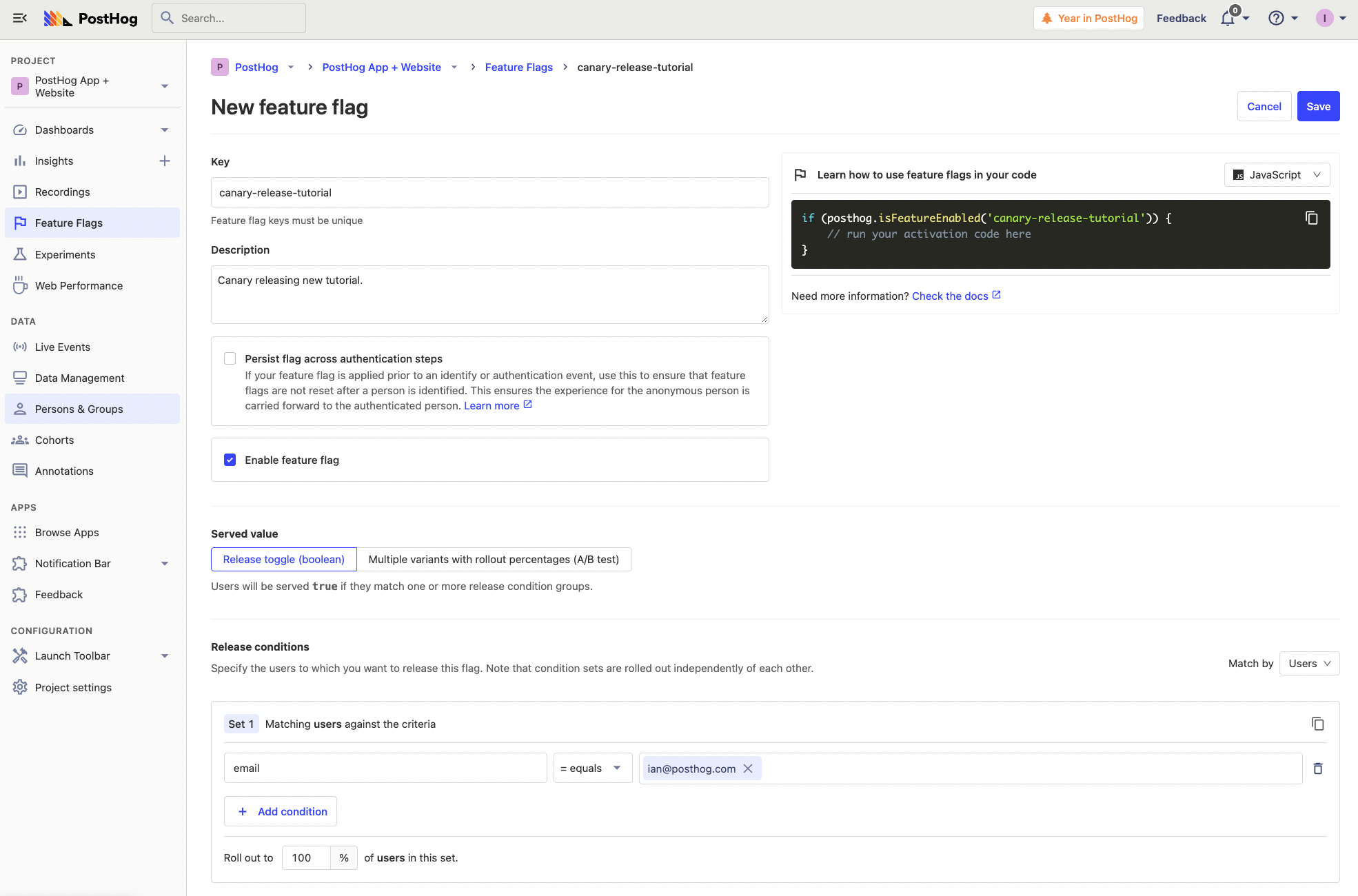Check Persist flag across authentication steps
The height and width of the screenshot is (896, 1358).
tap(230, 358)
